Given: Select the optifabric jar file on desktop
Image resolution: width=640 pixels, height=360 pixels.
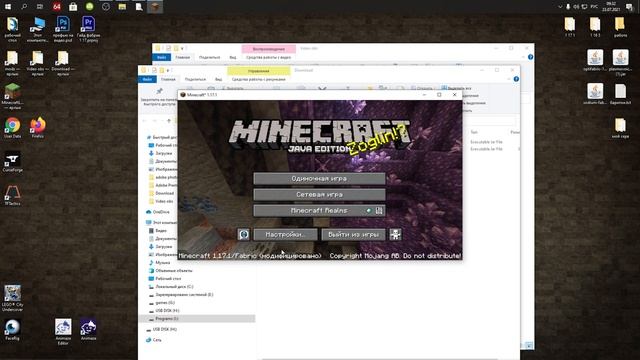Looking at the screenshot, I should coord(595,60).
